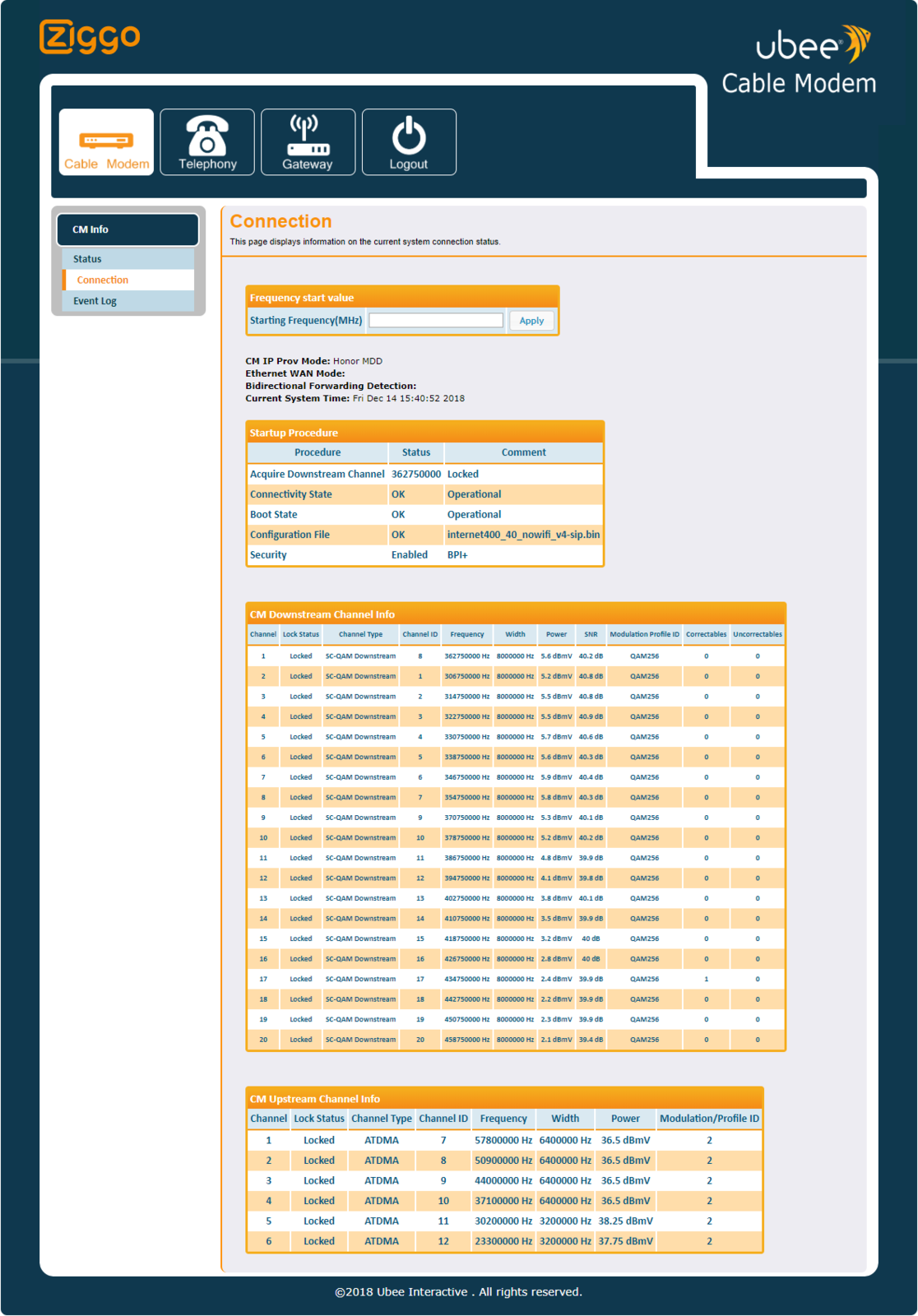Click the CM Downstream Channel Info header
This screenshot has height=1316, width=918.
coord(516,614)
